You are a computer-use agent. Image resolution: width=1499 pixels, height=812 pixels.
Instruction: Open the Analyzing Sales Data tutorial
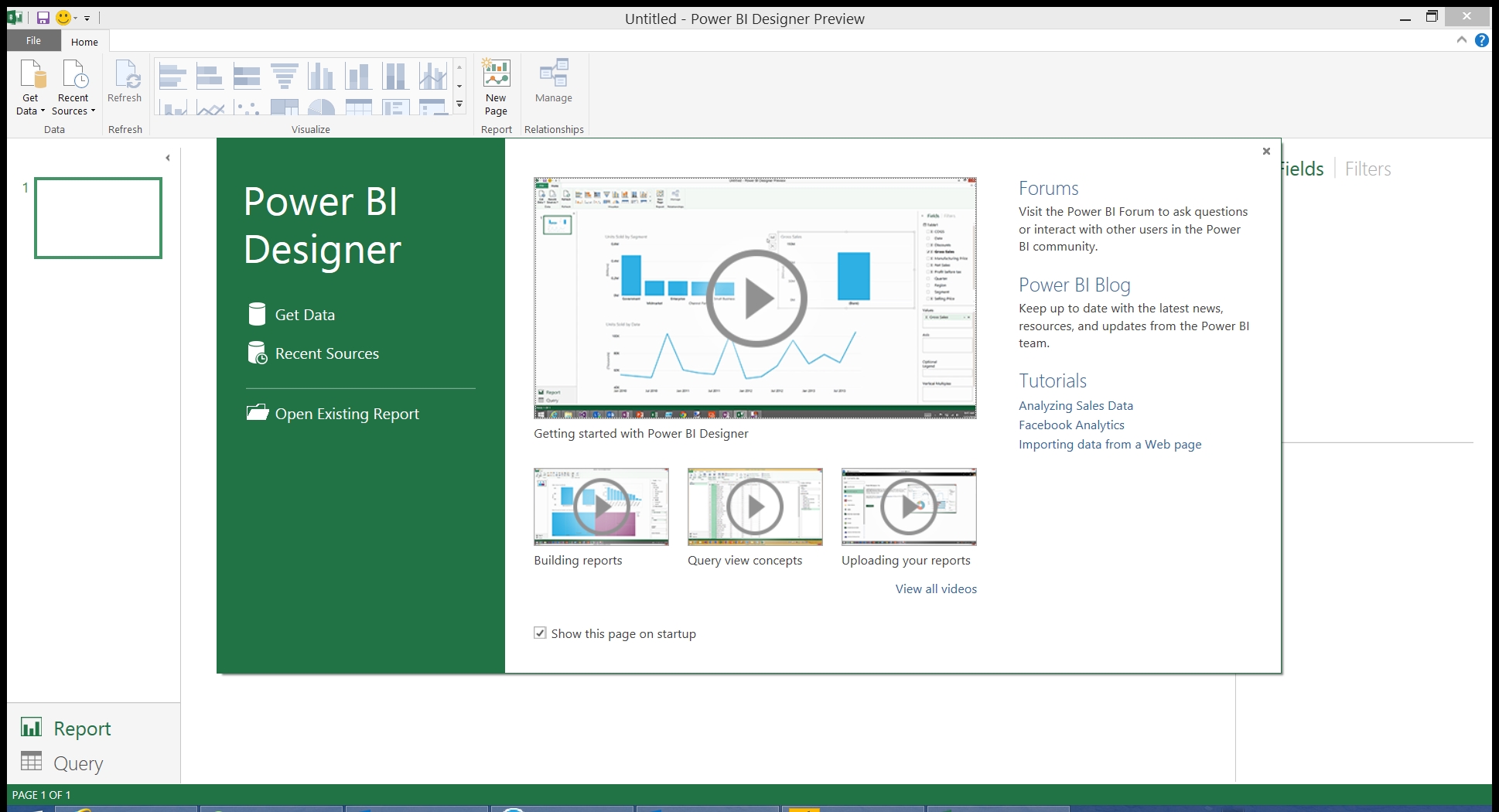pyautogui.click(x=1076, y=405)
